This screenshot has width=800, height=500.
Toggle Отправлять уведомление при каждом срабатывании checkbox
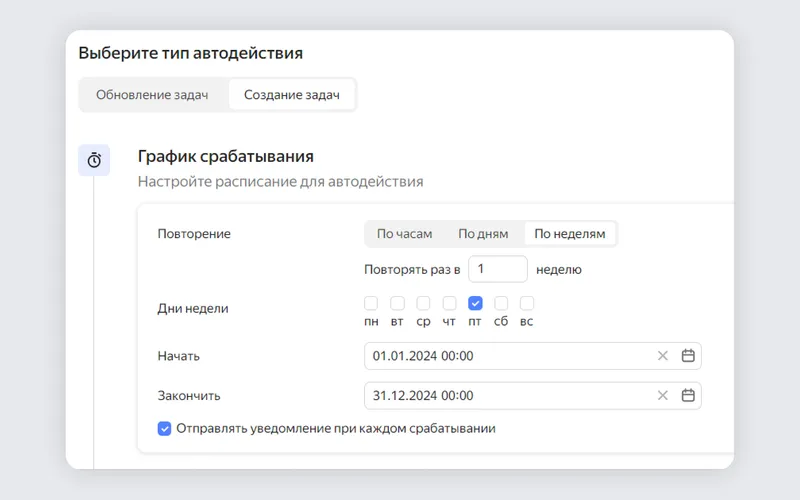[164, 429]
